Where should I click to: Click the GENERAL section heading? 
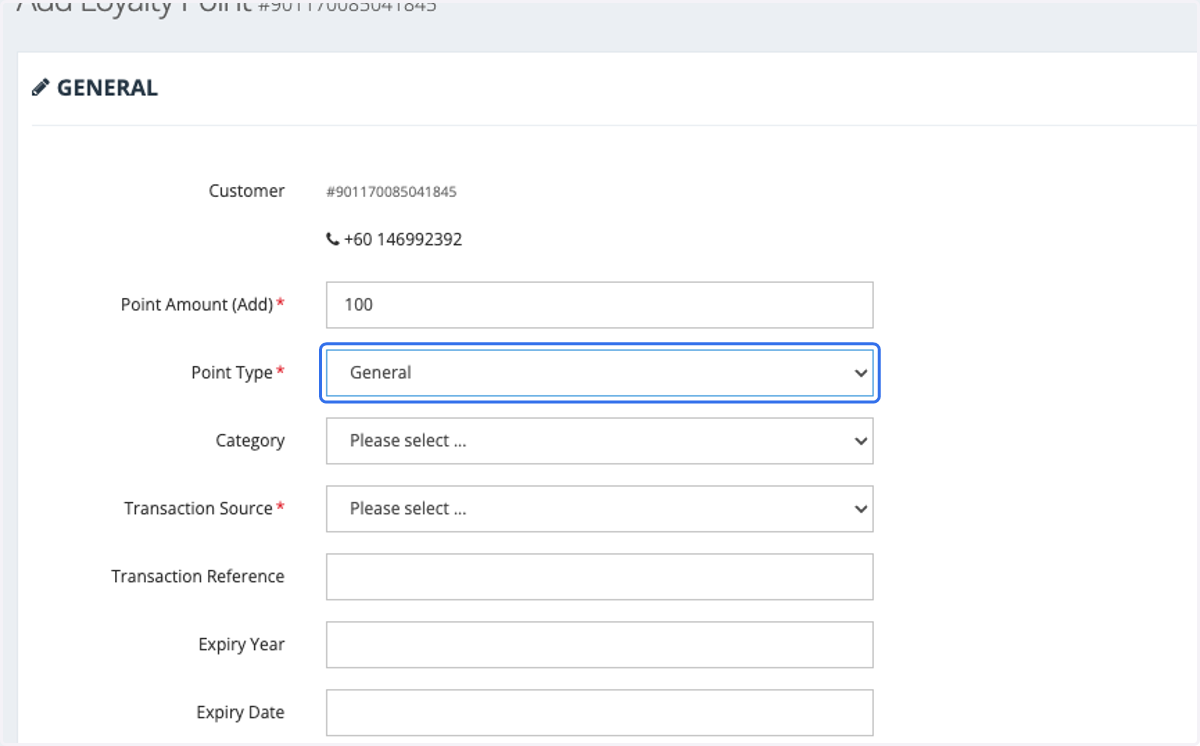pyautogui.click(x=107, y=88)
